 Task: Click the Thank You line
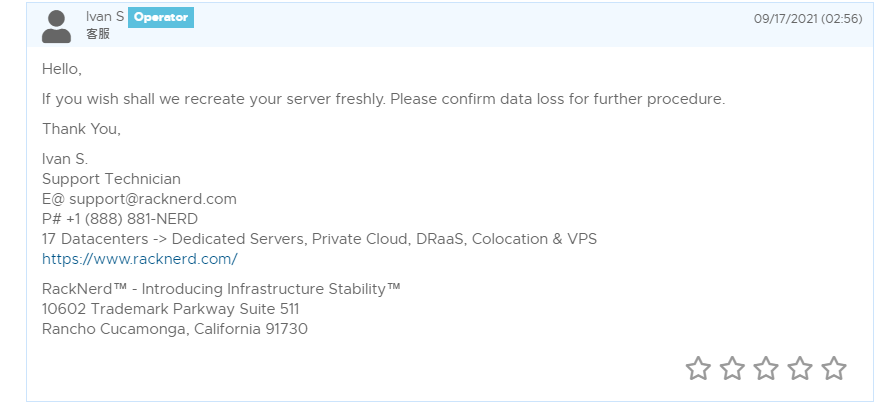click(81, 129)
